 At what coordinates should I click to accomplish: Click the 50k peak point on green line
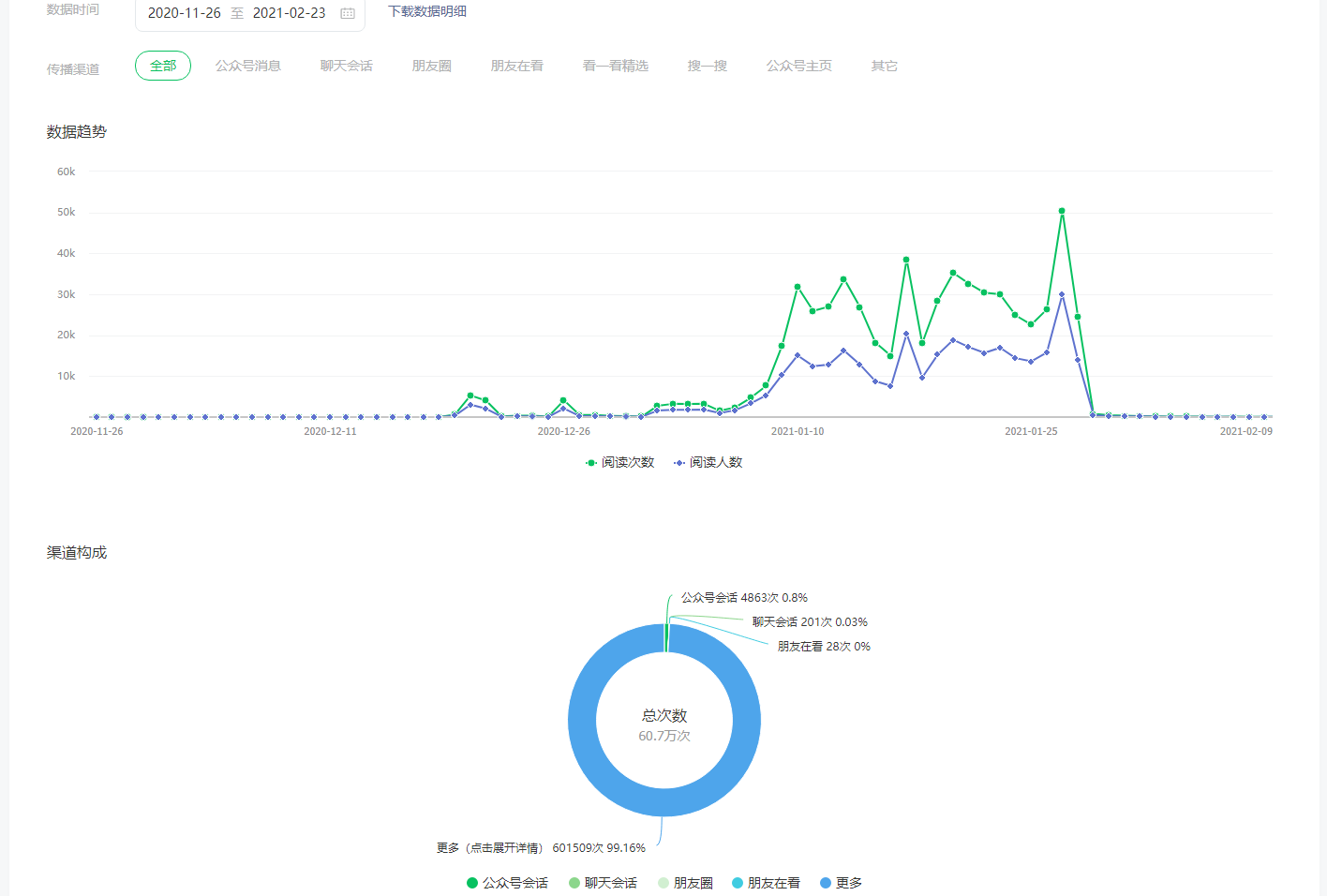tap(1062, 211)
